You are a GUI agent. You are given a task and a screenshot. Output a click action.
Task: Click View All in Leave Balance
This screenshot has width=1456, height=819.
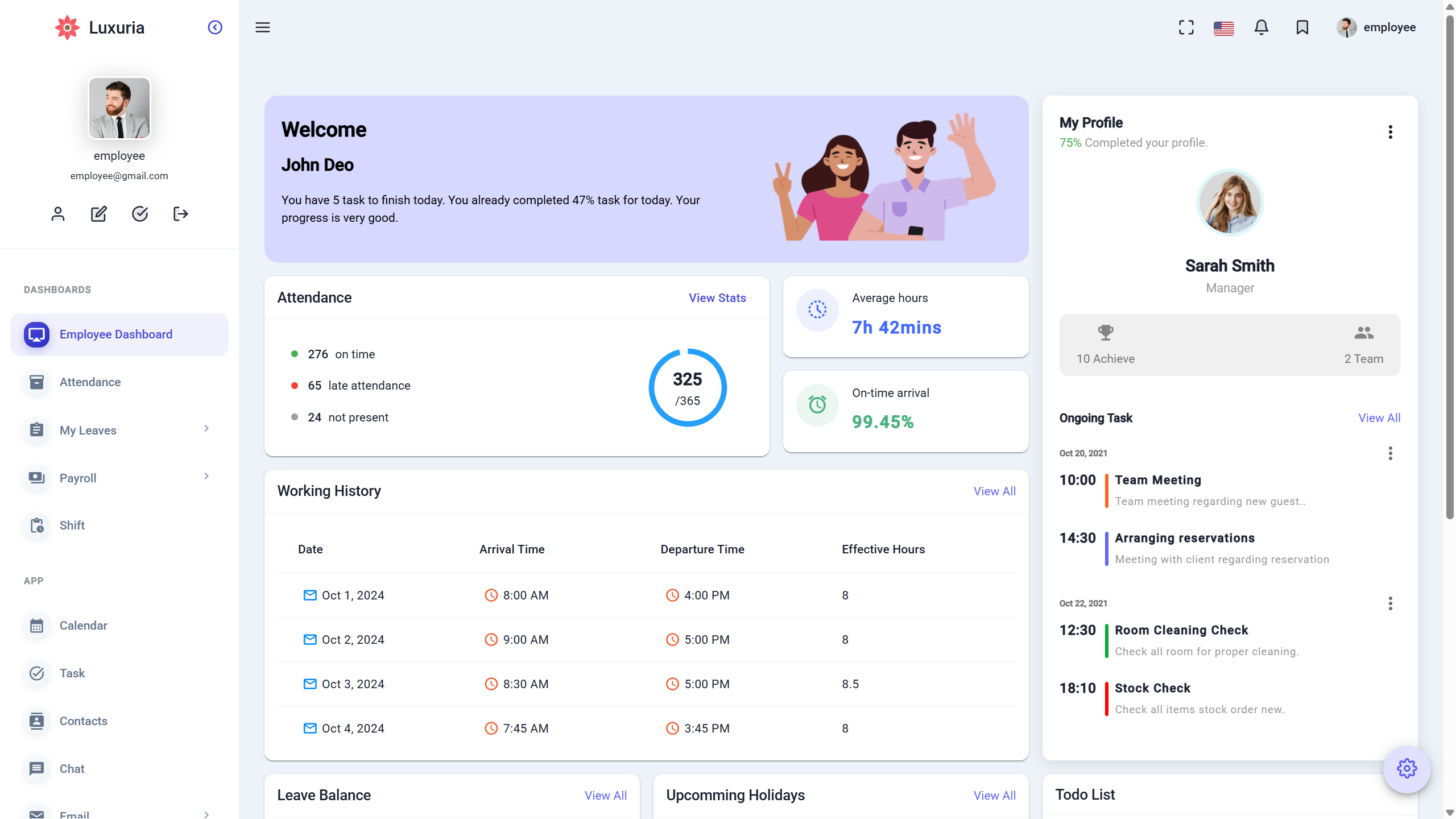point(606,796)
